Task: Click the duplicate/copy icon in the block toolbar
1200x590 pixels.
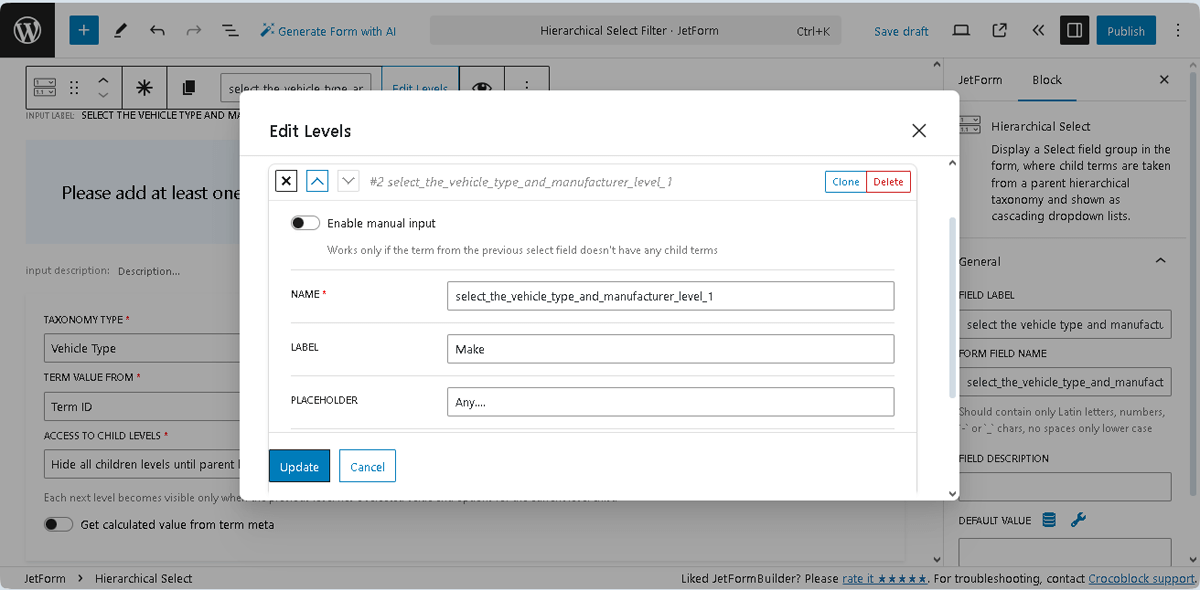Action: pos(189,88)
